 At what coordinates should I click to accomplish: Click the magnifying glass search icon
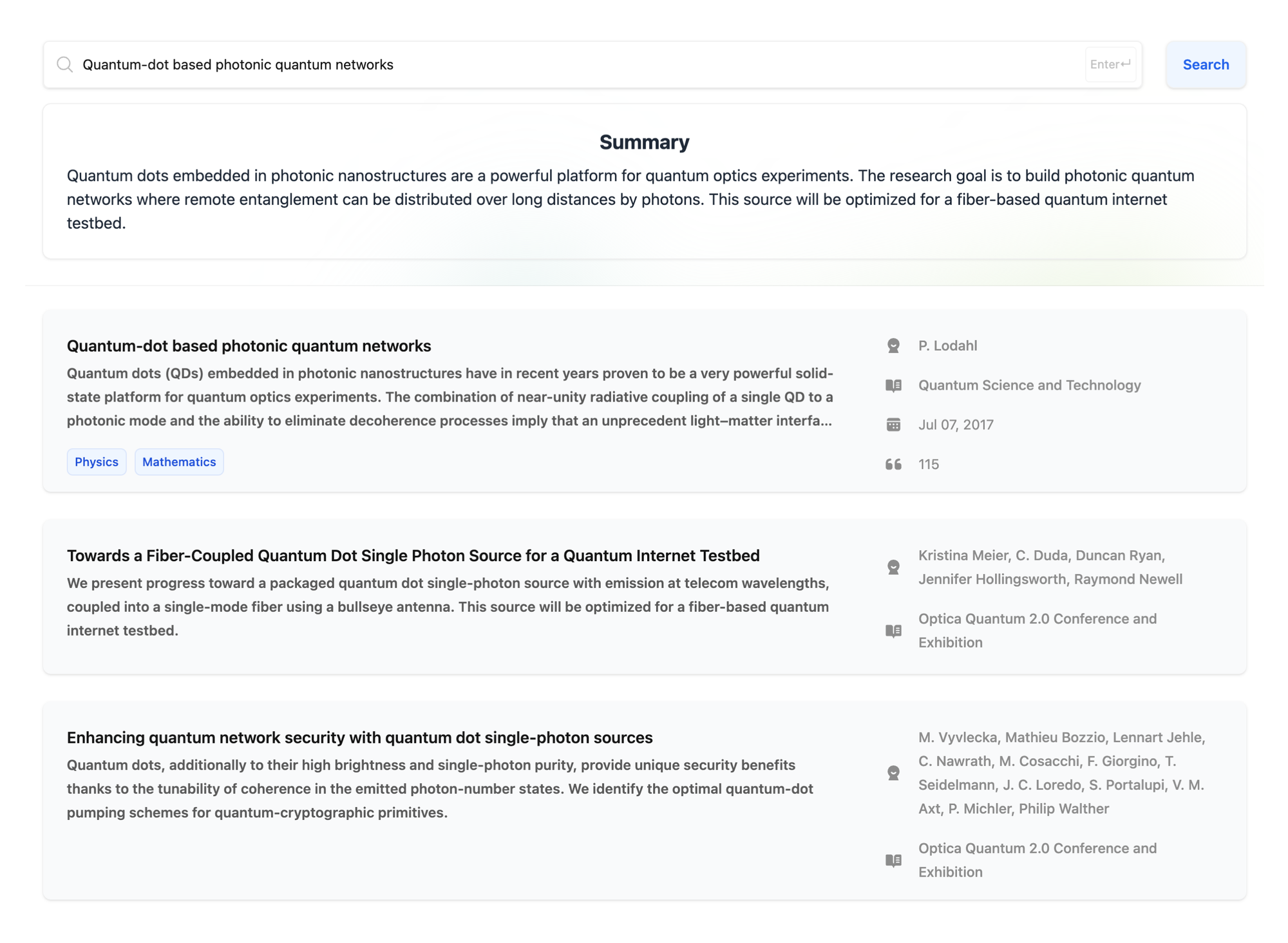[64, 64]
